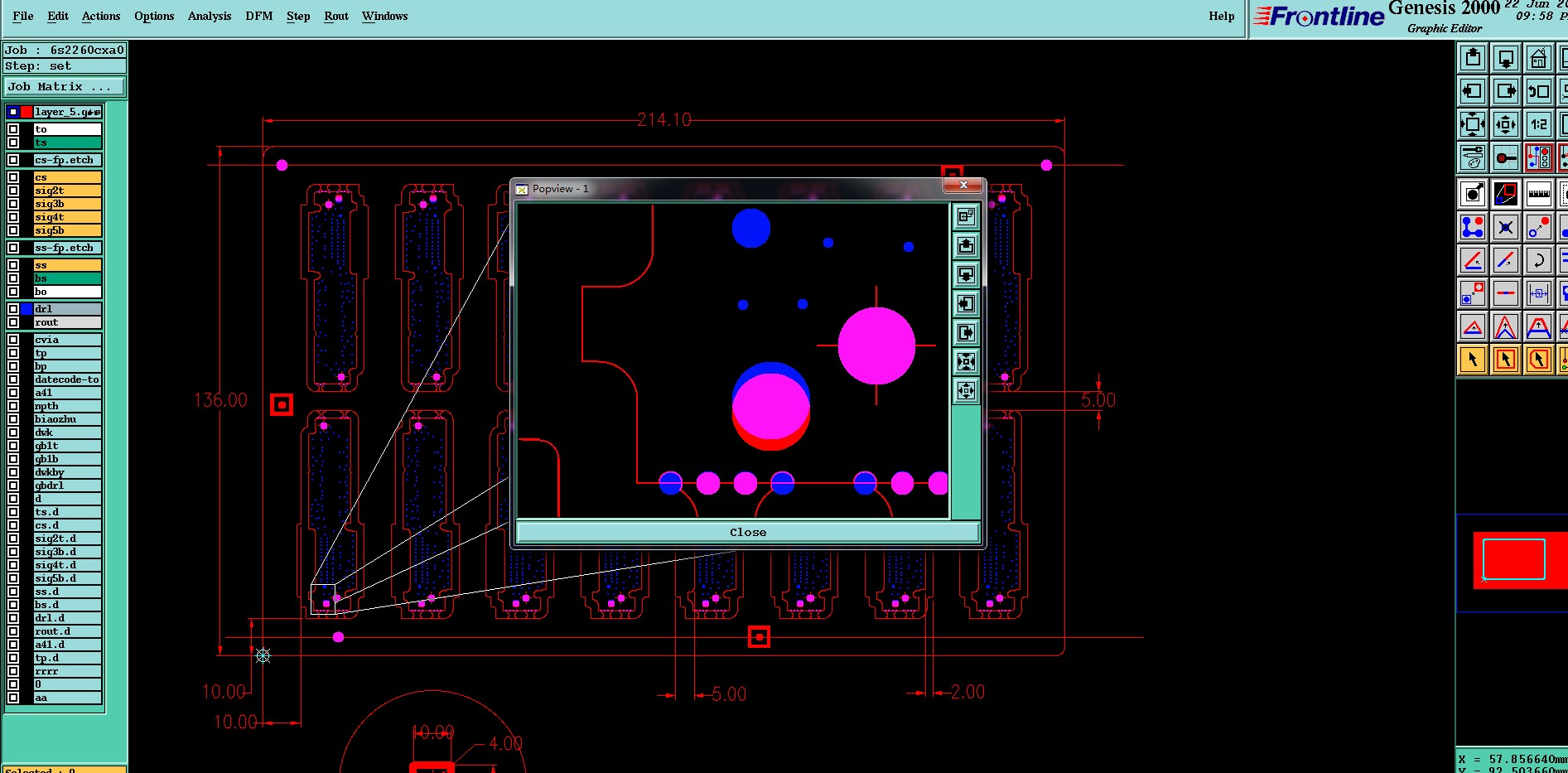Select the datecode-to layer row
Viewport: 1568px width, 773px height.
tap(67, 379)
